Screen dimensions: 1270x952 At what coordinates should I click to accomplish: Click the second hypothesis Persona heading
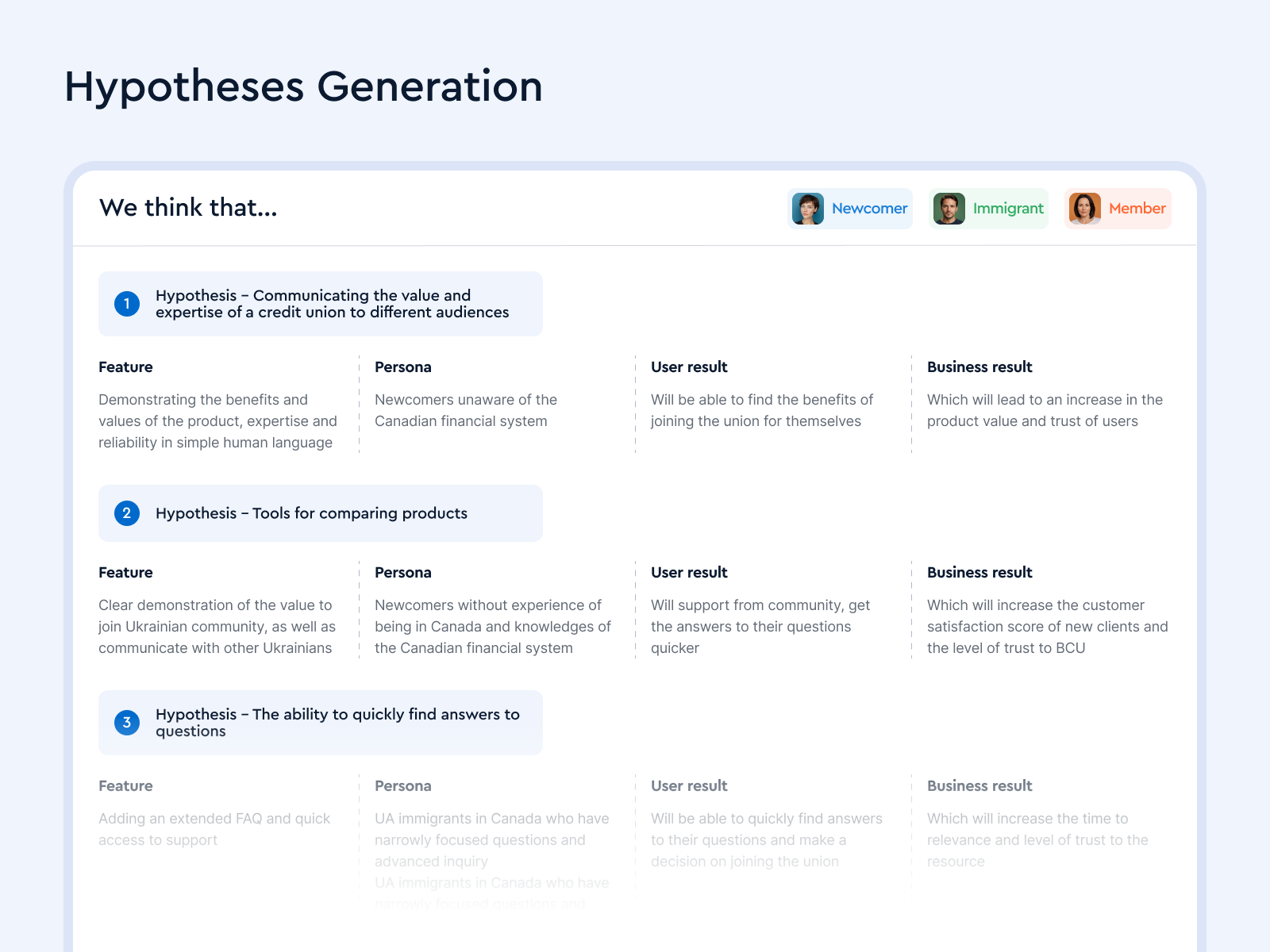coord(403,573)
